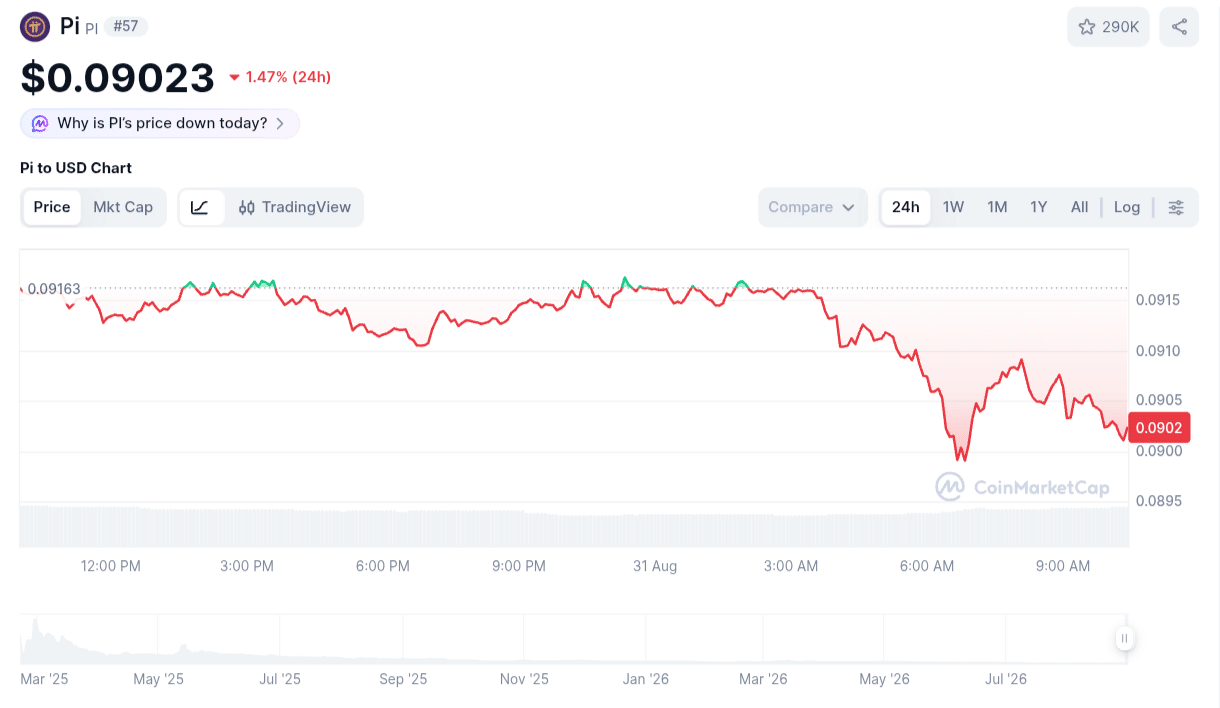Screen dimensions: 1220x708
Task: Click the Pi coin logo icon
Action: point(35,26)
